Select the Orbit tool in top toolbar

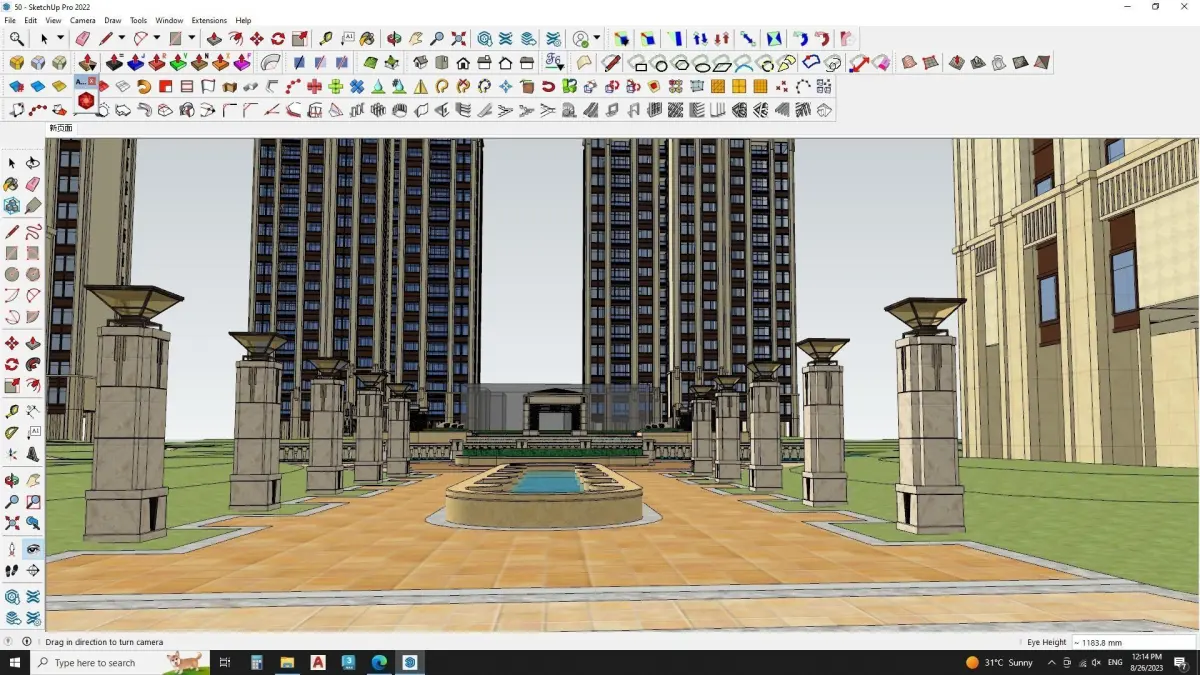pos(394,38)
